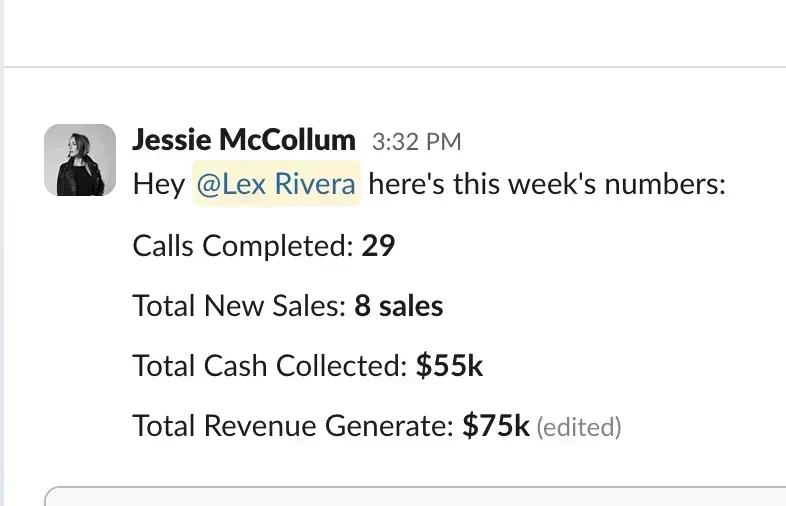786x506 pixels.
Task: Click the bold "8 sales" value
Action: [x=399, y=306]
